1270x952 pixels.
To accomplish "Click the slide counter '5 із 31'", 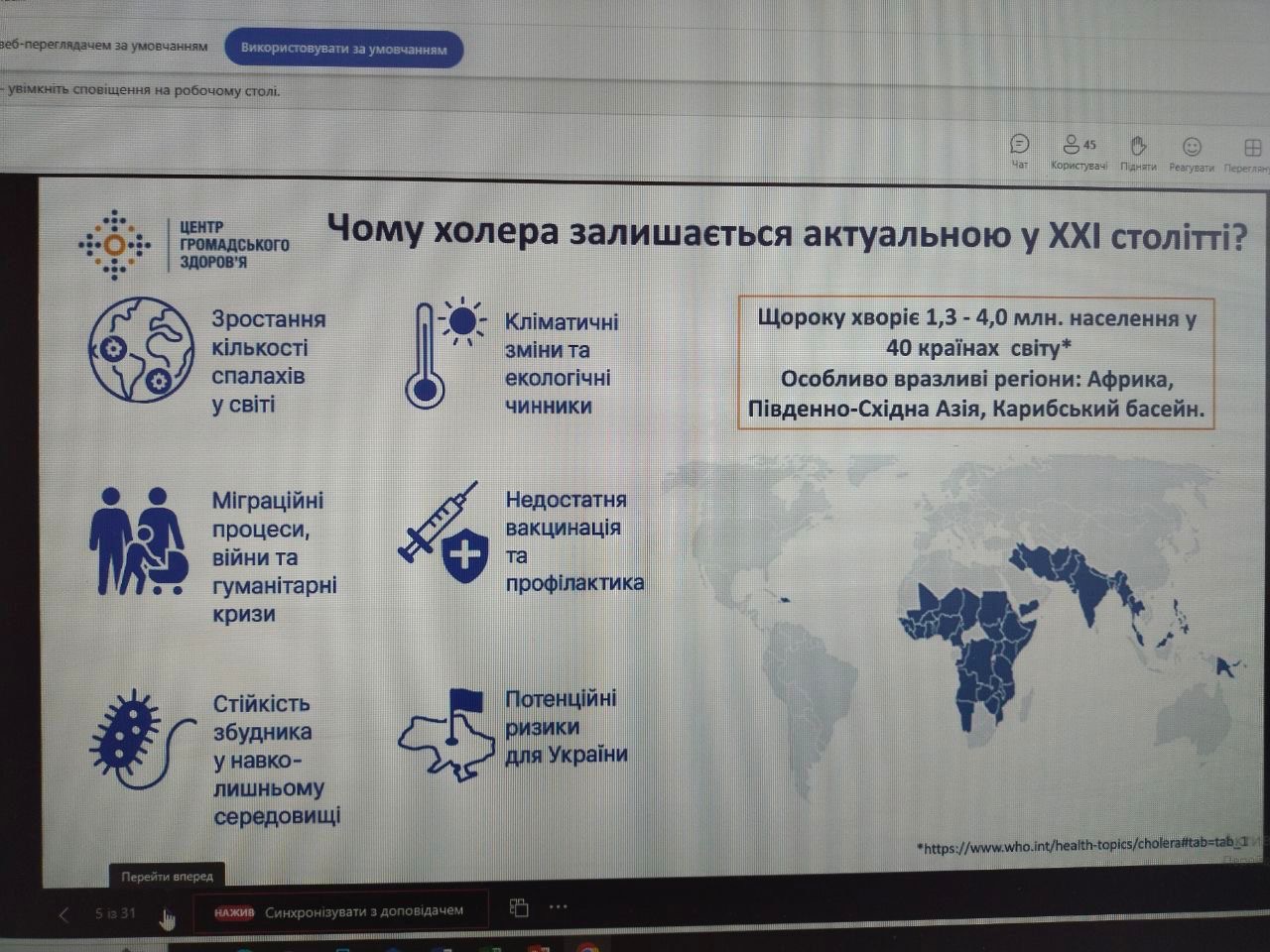I will (115, 913).
